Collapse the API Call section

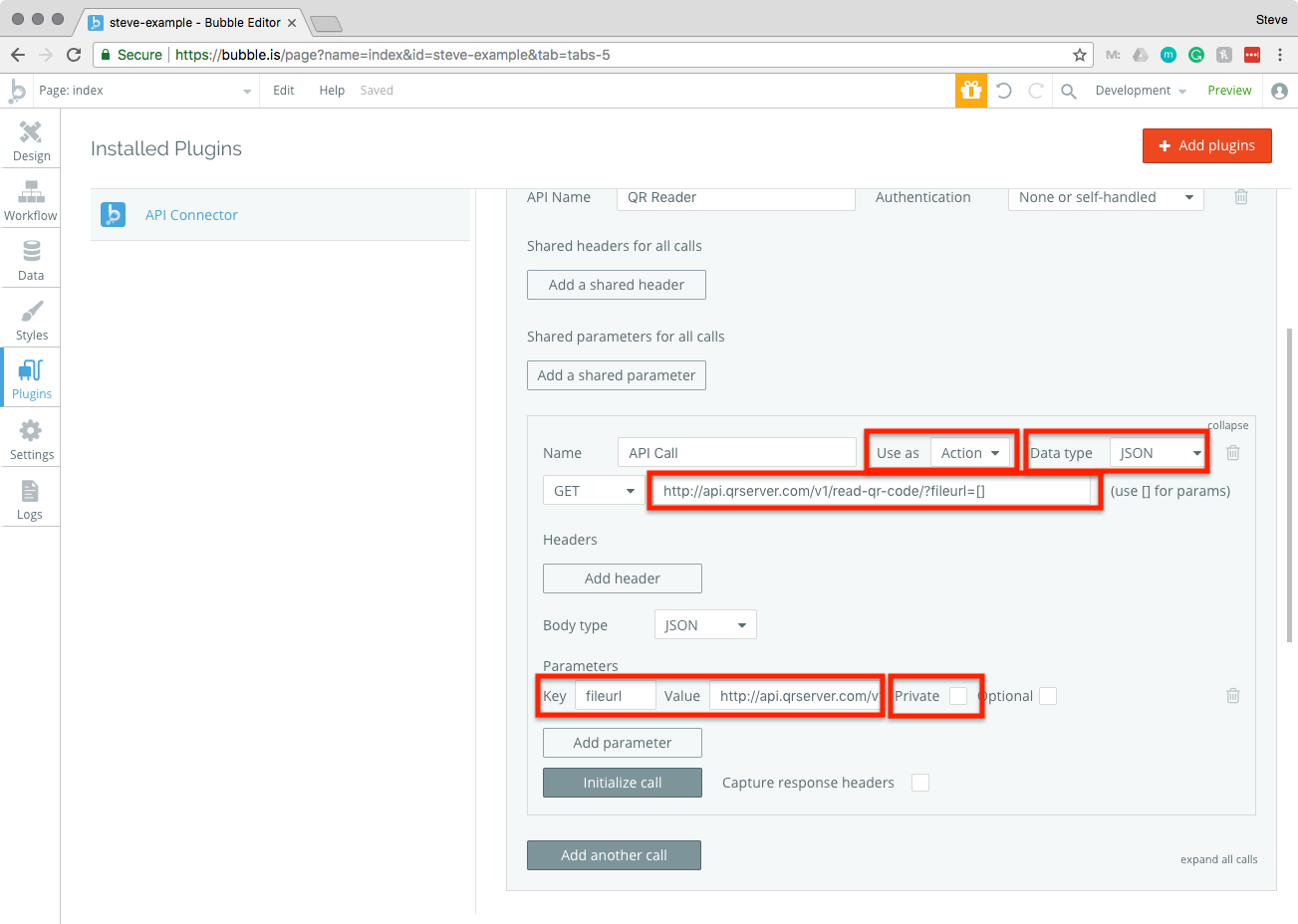point(1228,425)
